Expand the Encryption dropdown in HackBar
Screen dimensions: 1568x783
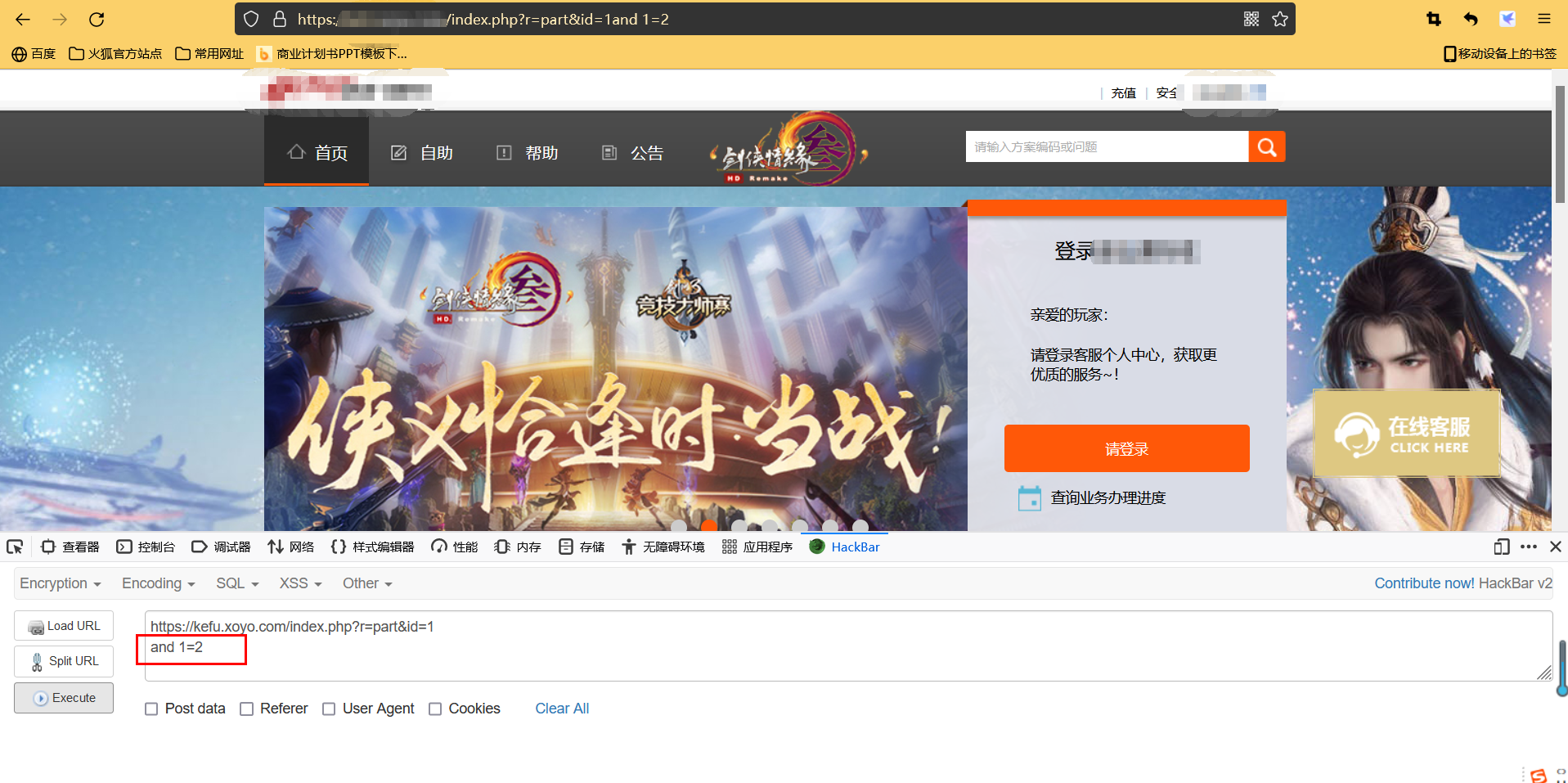coord(61,583)
